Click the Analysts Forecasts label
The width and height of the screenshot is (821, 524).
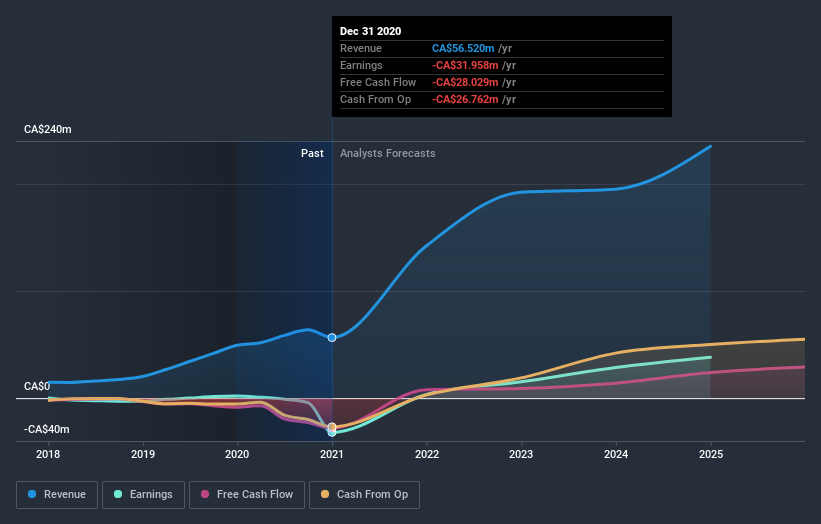(x=387, y=153)
